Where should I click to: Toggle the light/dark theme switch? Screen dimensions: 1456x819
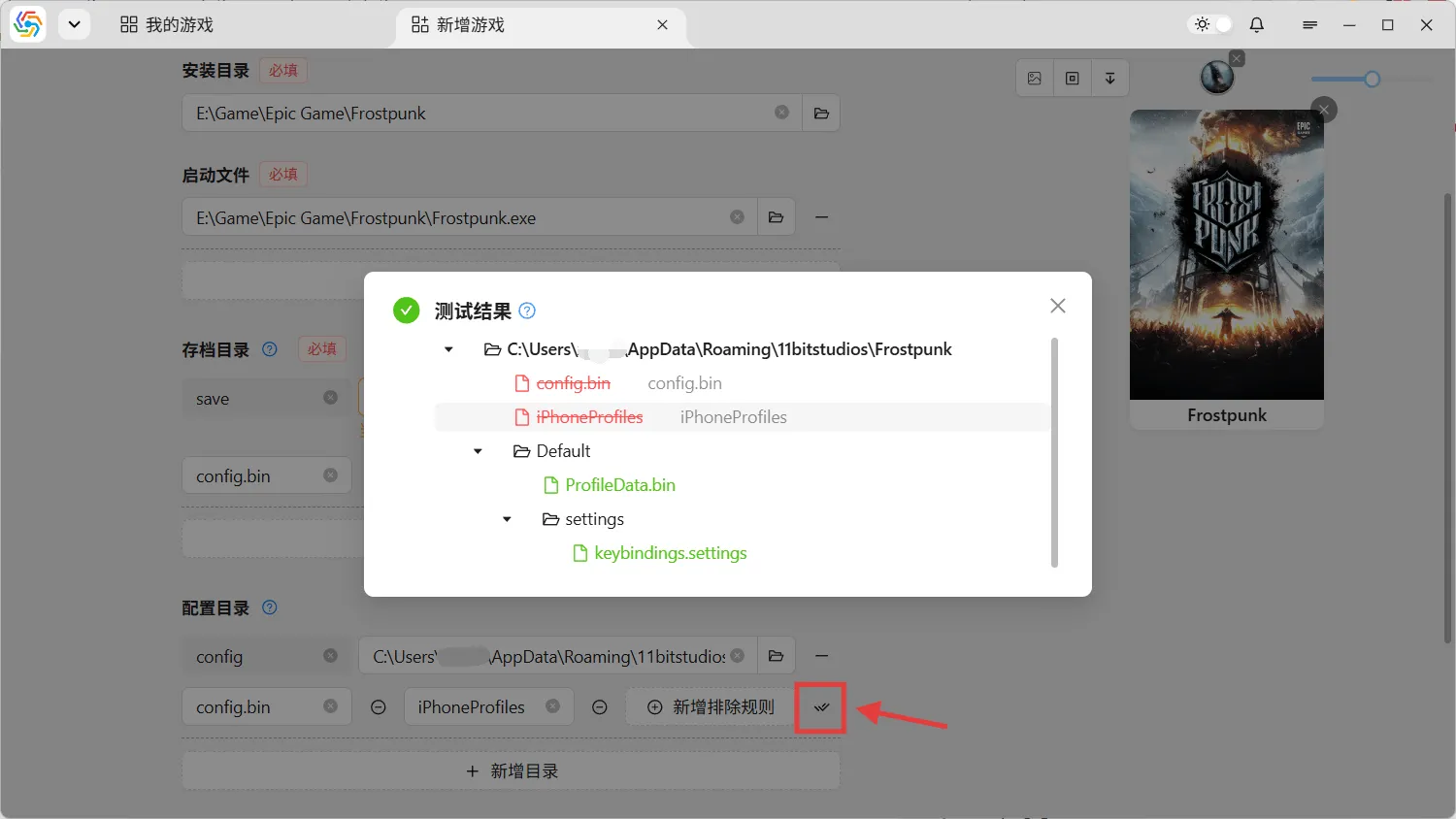pyautogui.click(x=1211, y=25)
